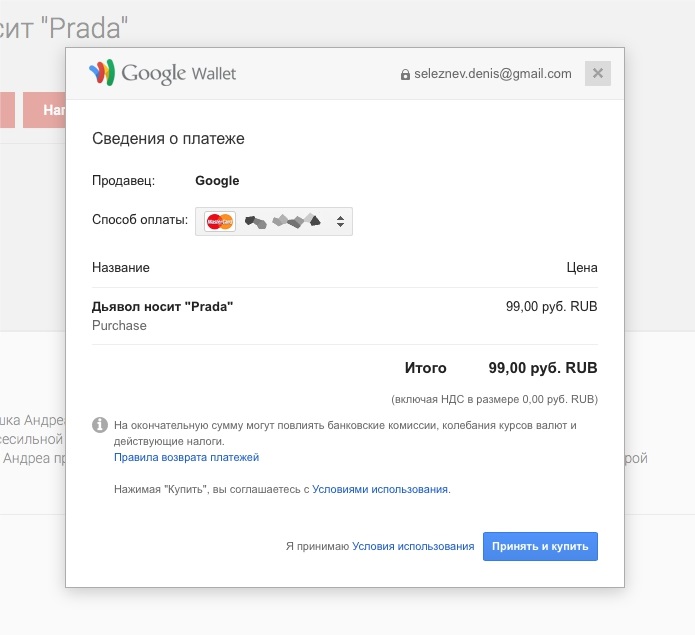Click the Google Wallet colorful logo icon
Screen dimensions: 695x635
102,73
